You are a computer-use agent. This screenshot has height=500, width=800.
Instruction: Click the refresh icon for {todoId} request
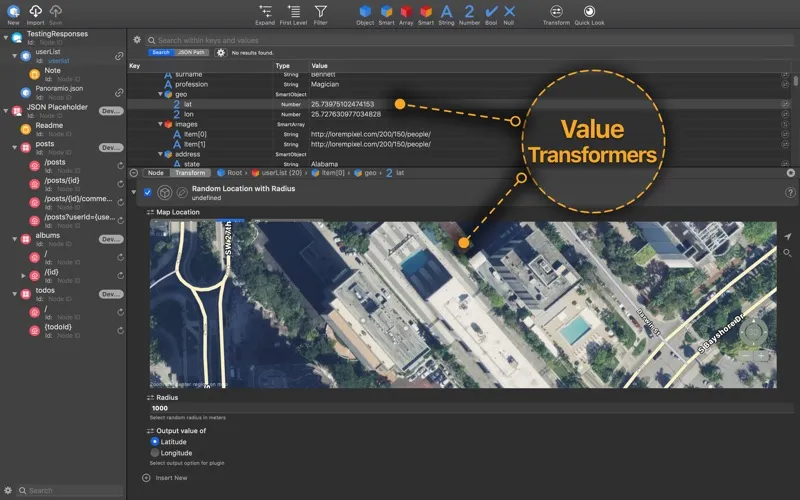click(120, 331)
